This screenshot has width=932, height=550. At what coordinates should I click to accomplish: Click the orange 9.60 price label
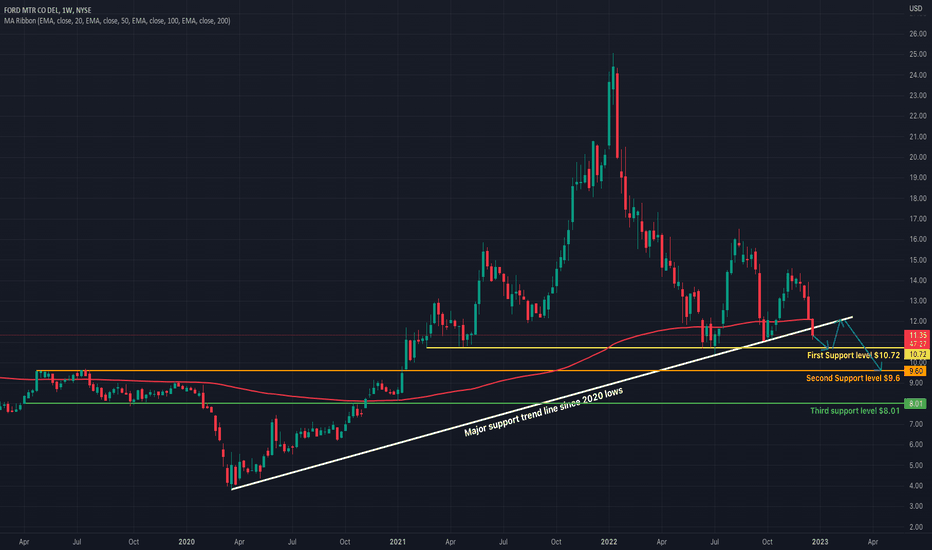coord(916,371)
